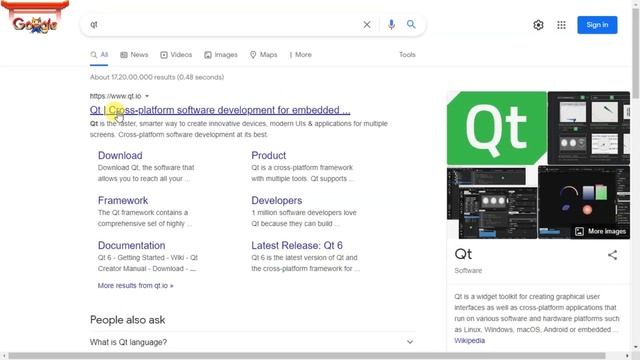Click the Google doodle logo
The height and width of the screenshot is (360, 640).
pos(35,18)
